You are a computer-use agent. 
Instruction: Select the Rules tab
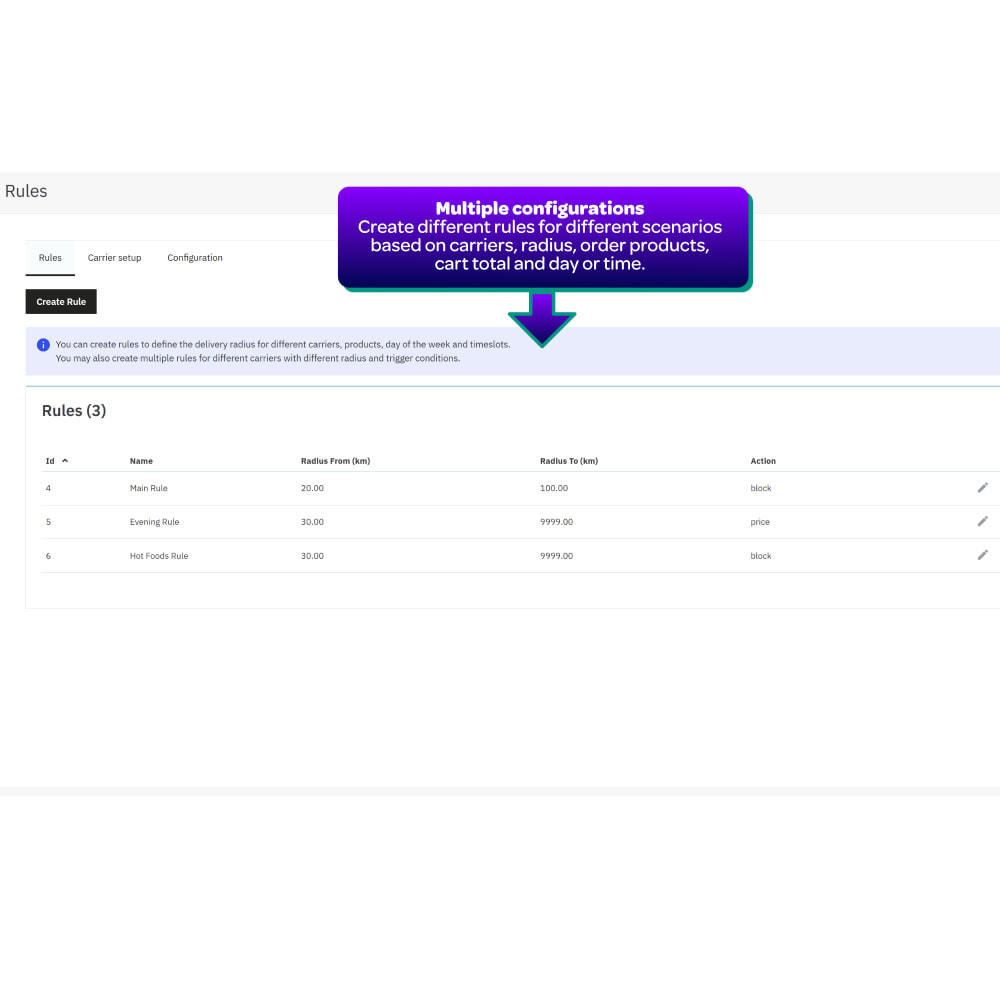[49, 257]
